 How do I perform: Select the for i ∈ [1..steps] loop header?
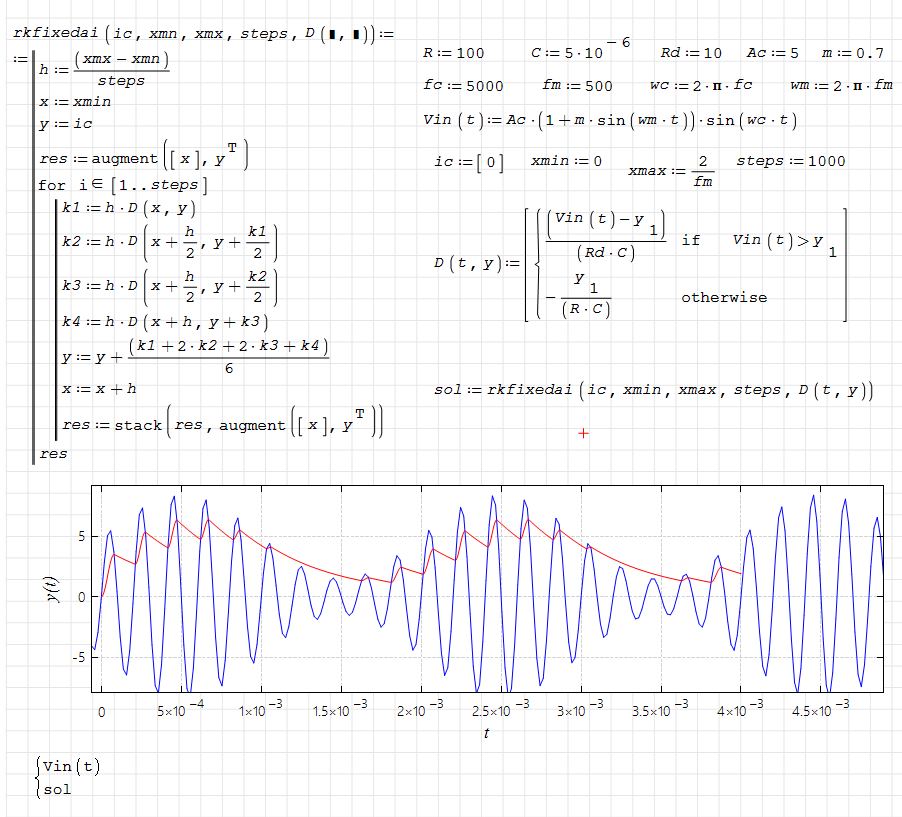pyautogui.click(x=123, y=186)
